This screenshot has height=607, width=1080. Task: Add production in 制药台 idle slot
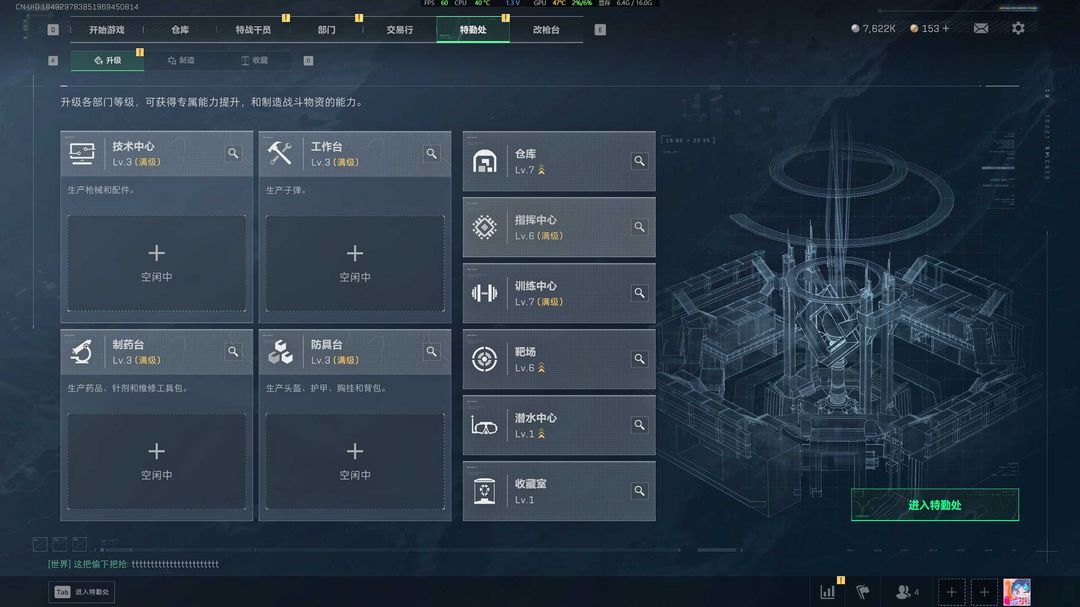156,461
